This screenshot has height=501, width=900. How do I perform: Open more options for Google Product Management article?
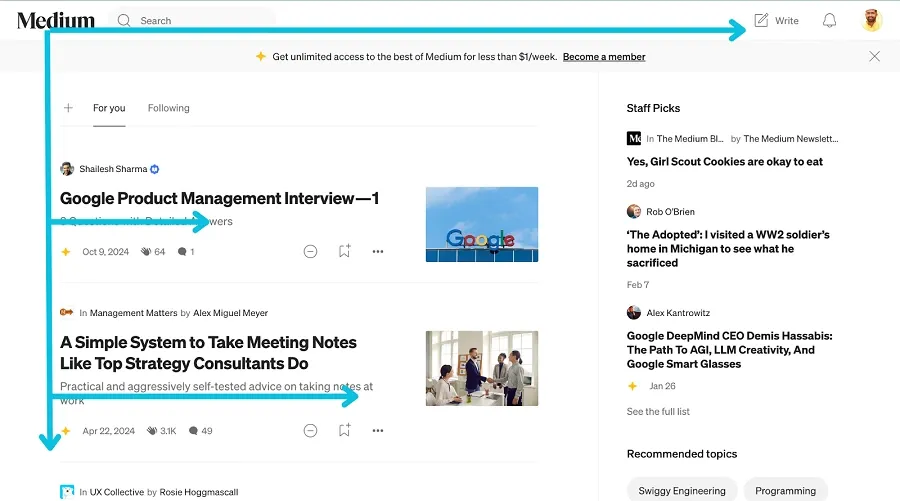[378, 251]
